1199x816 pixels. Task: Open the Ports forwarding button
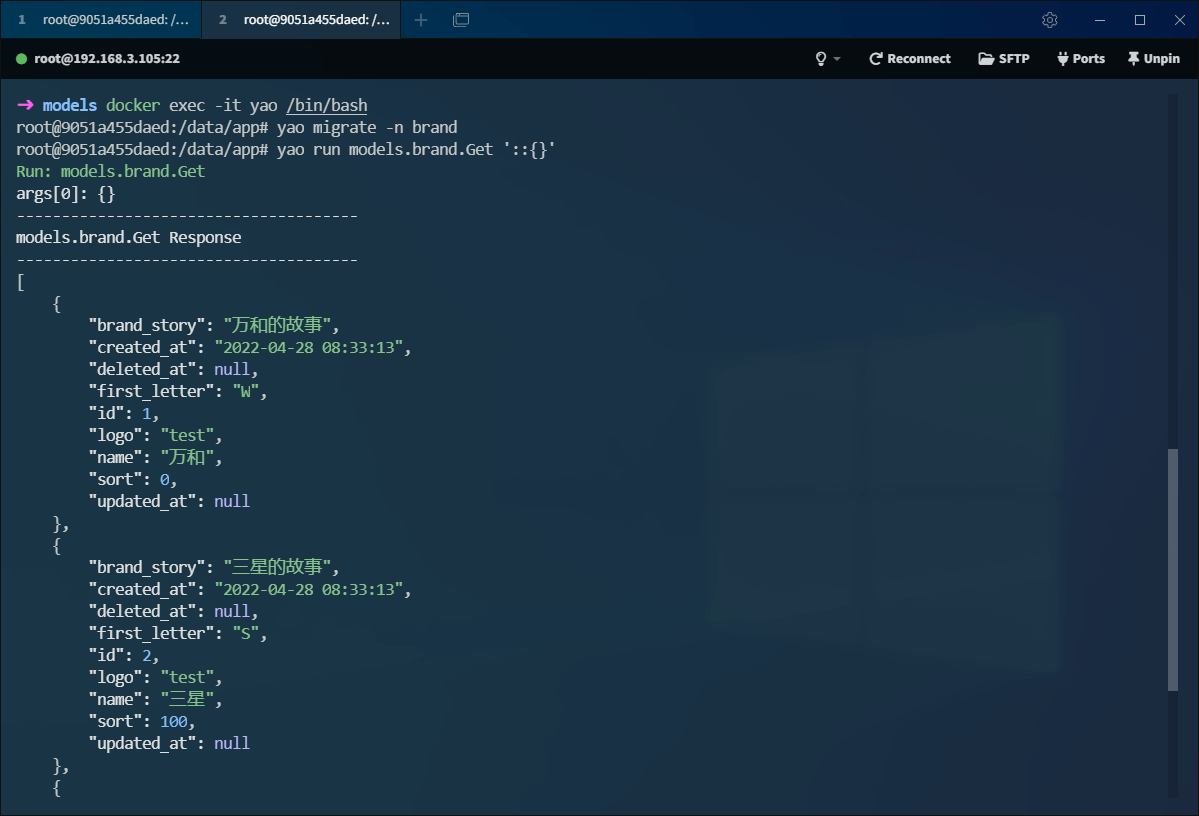(x=1080, y=59)
